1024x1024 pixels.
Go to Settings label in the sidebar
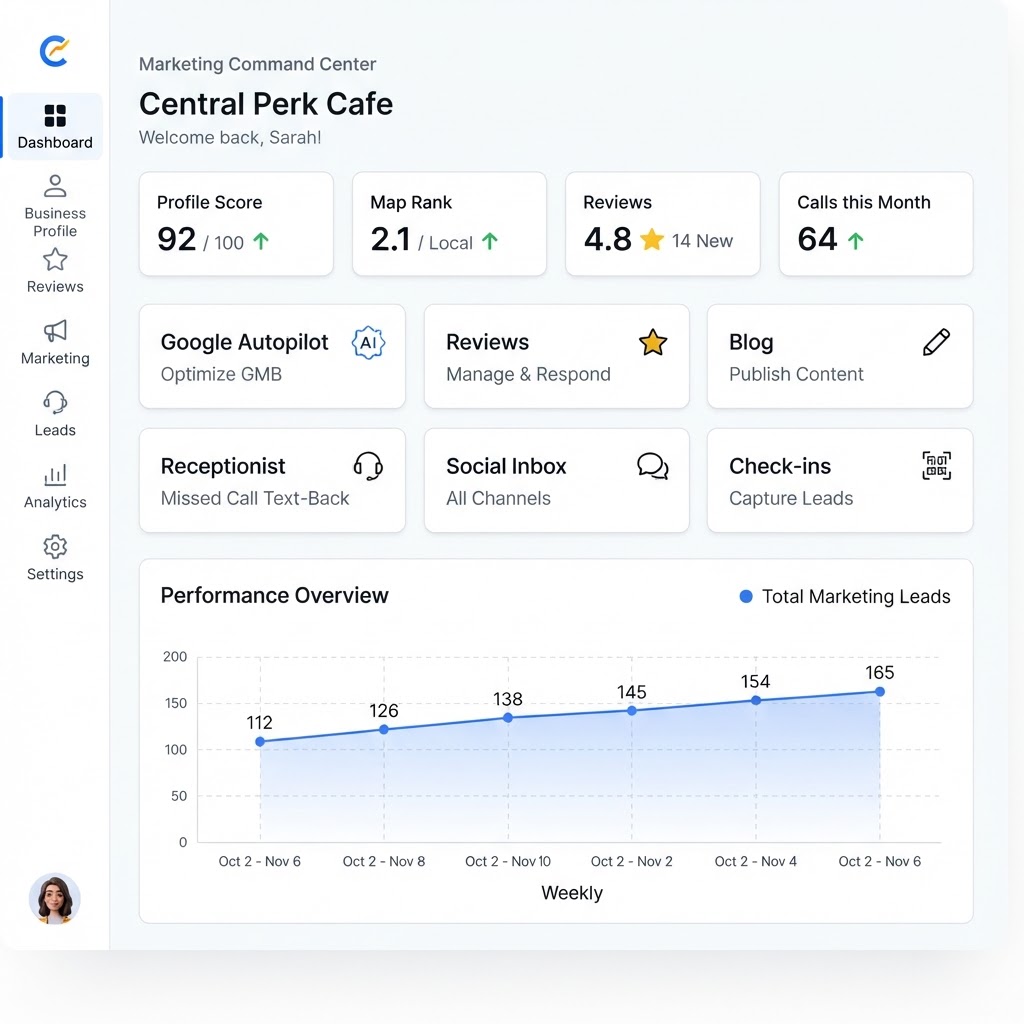[x=55, y=574]
